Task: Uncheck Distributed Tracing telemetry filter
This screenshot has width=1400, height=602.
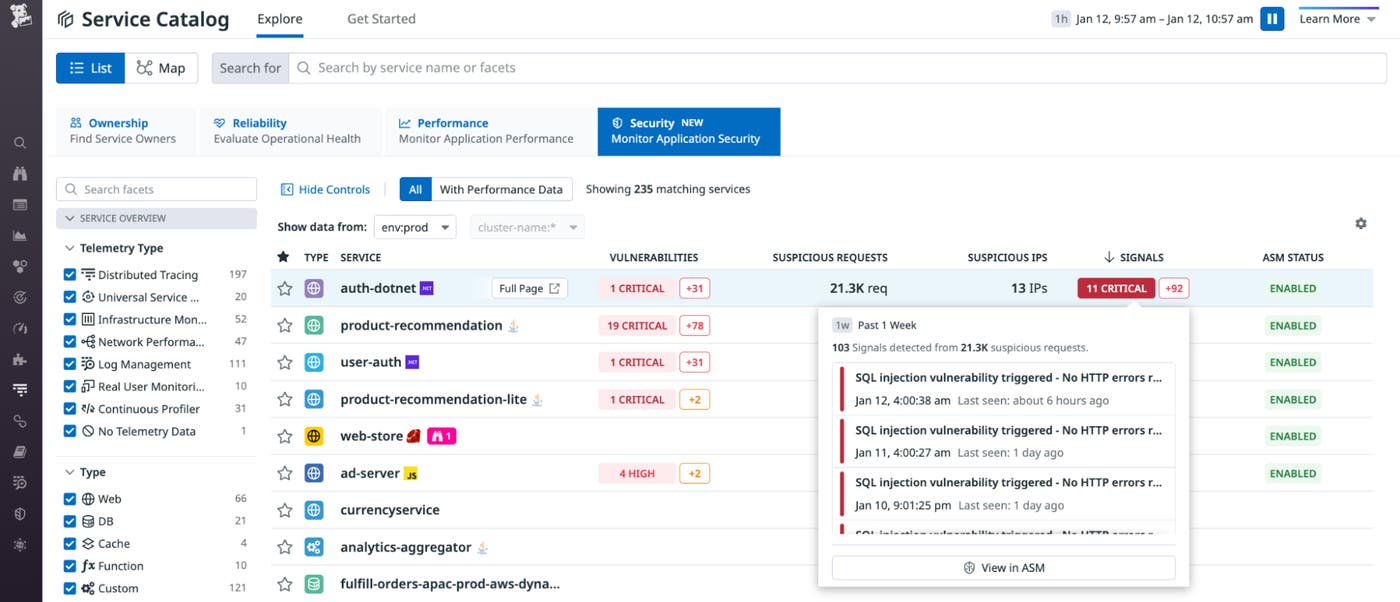Action: pos(70,274)
